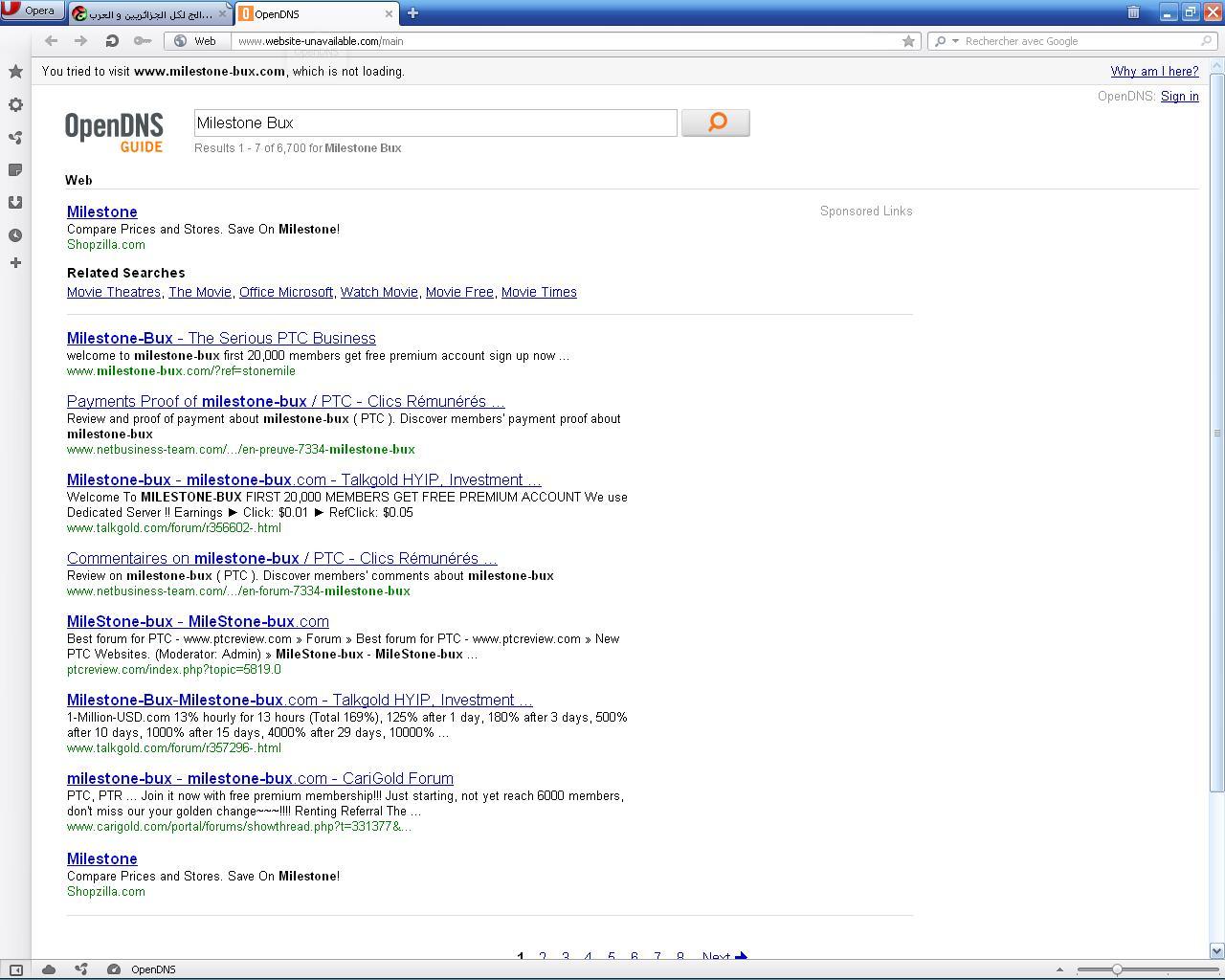Open the Downloads panel in sidebar

pos(15,202)
